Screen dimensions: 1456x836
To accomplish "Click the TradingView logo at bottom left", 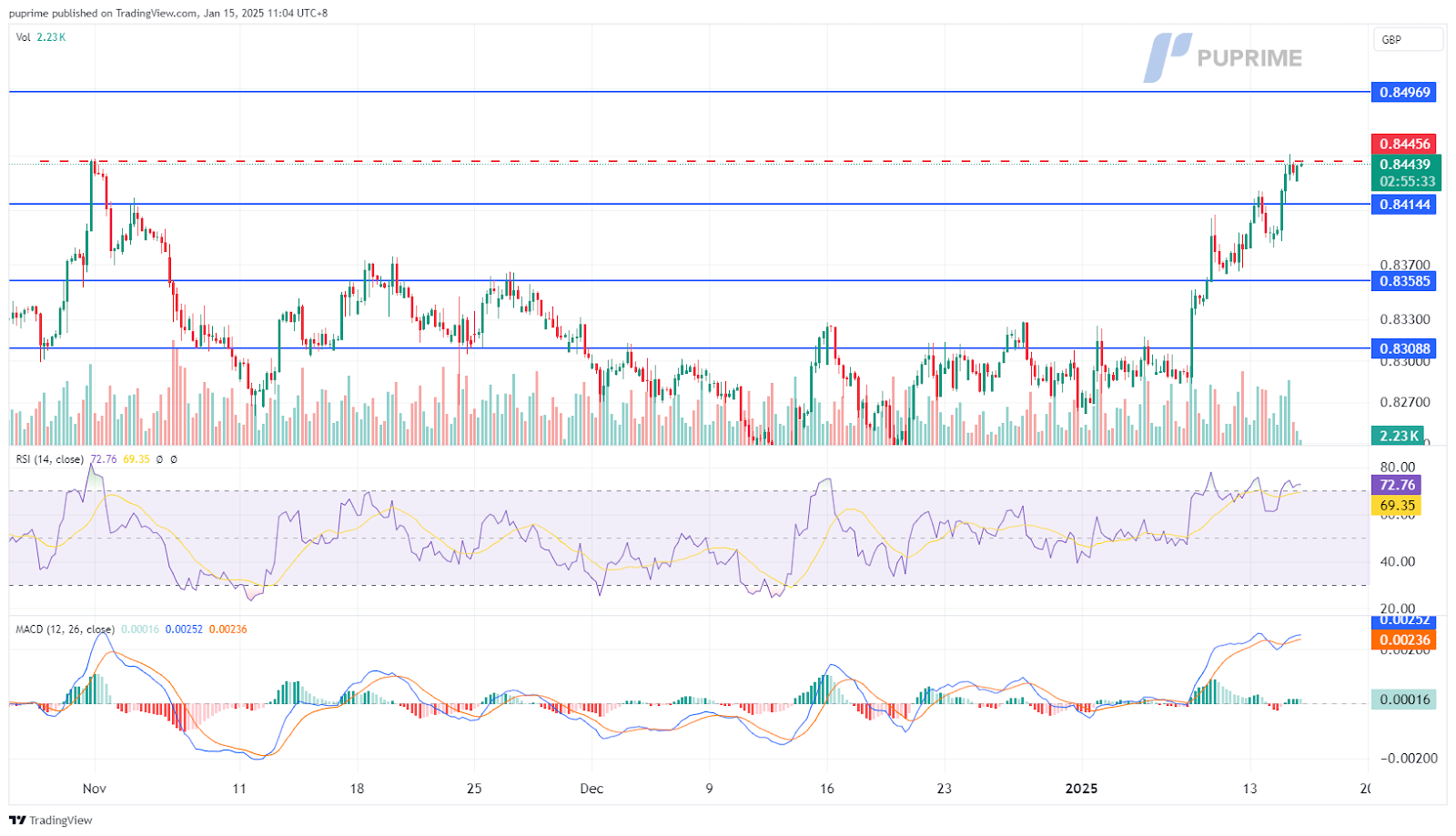I will pyautogui.click(x=51, y=821).
